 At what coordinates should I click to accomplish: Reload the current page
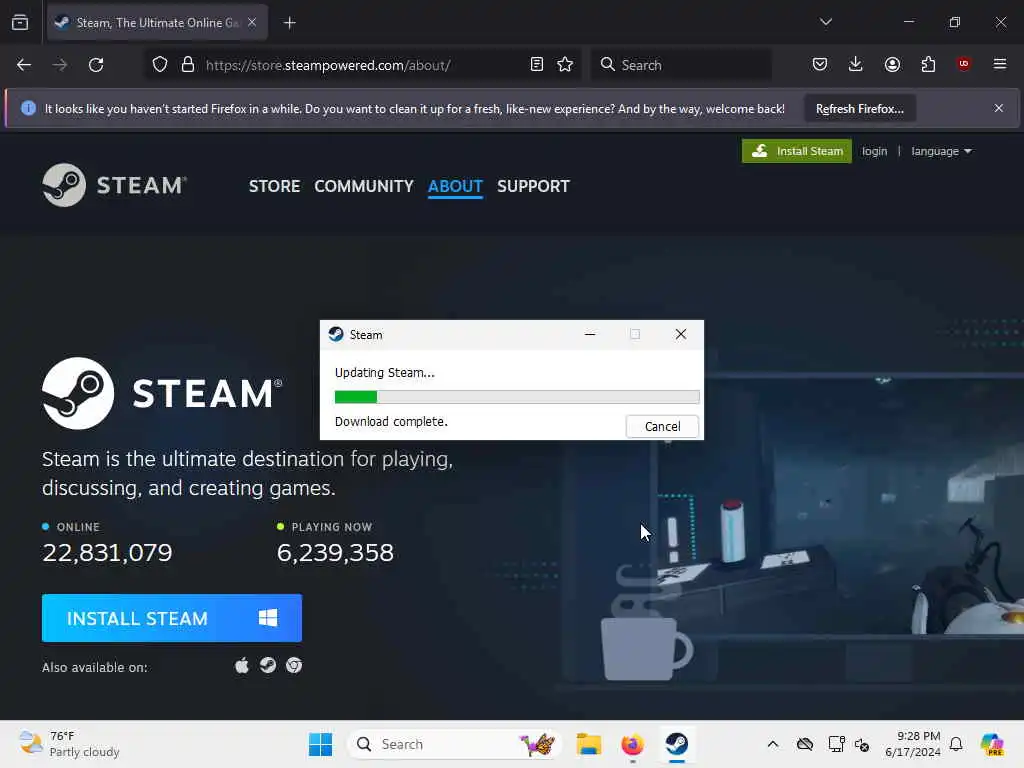point(96,65)
